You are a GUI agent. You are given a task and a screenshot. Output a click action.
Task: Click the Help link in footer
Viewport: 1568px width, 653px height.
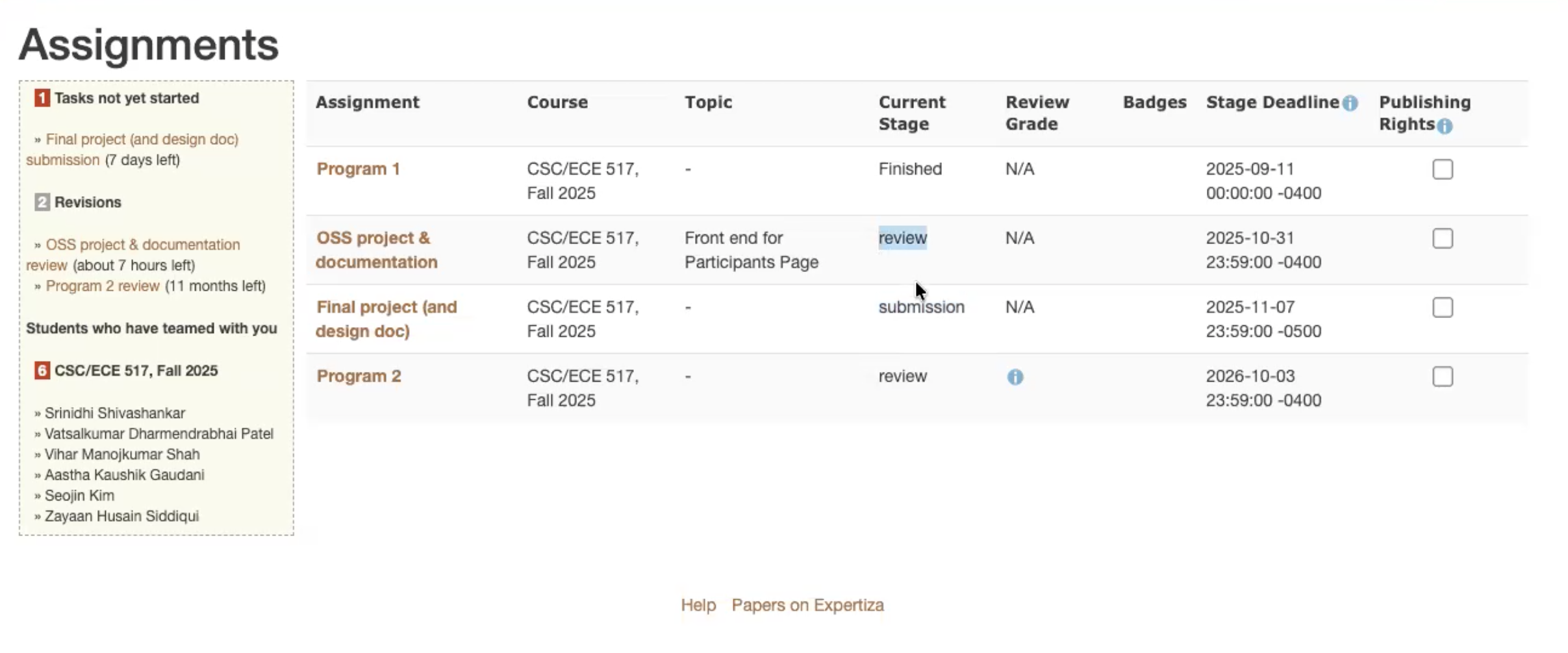point(698,605)
